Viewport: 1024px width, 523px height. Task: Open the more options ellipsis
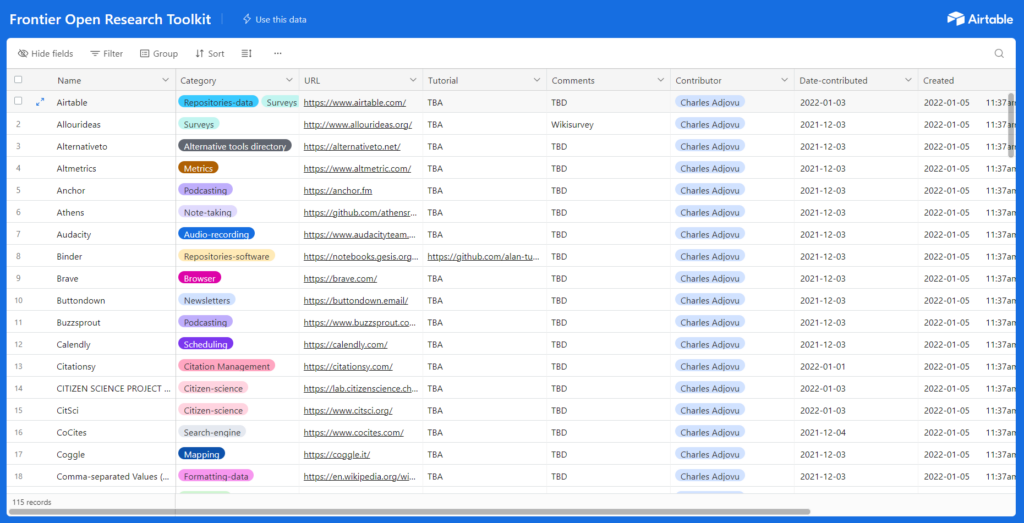point(278,54)
